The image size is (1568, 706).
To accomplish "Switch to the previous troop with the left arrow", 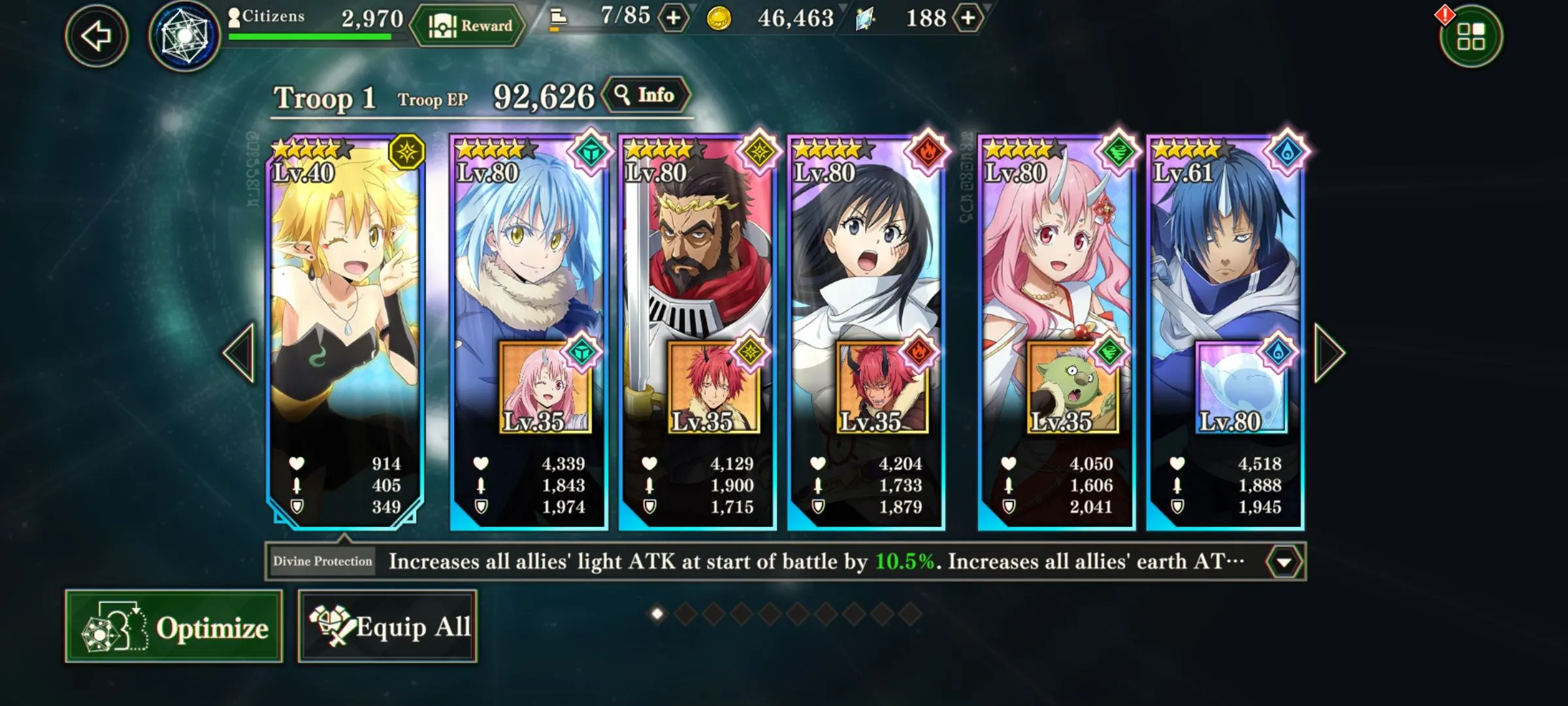I will [x=238, y=353].
